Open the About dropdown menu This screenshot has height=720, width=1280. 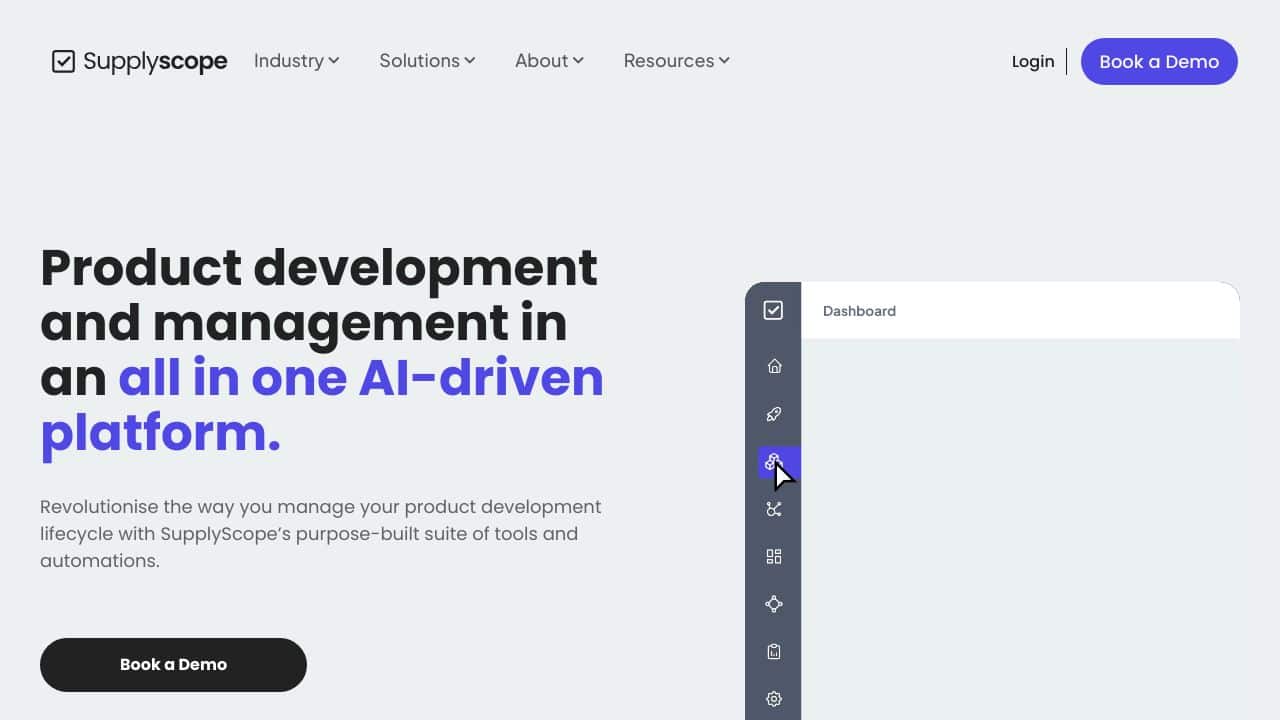(550, 61)
